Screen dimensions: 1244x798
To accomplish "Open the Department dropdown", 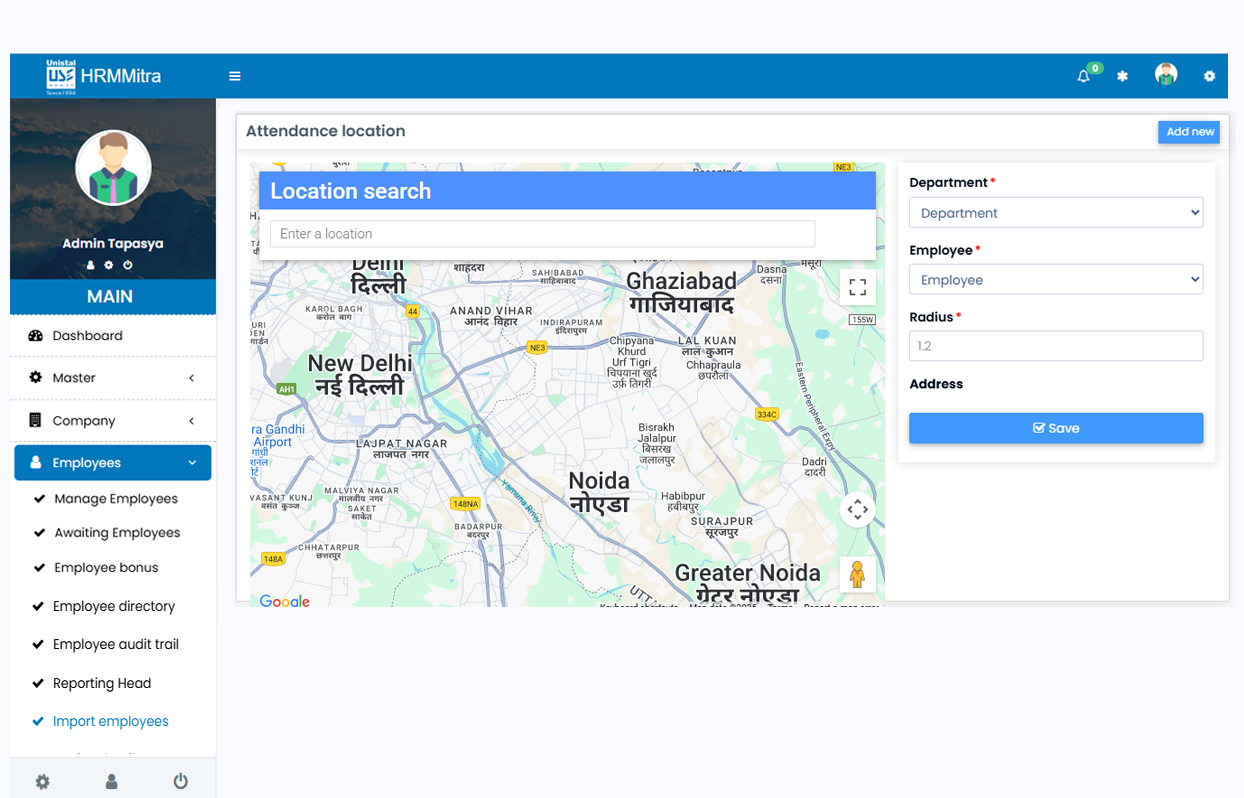I will [x=1055, y=213].
